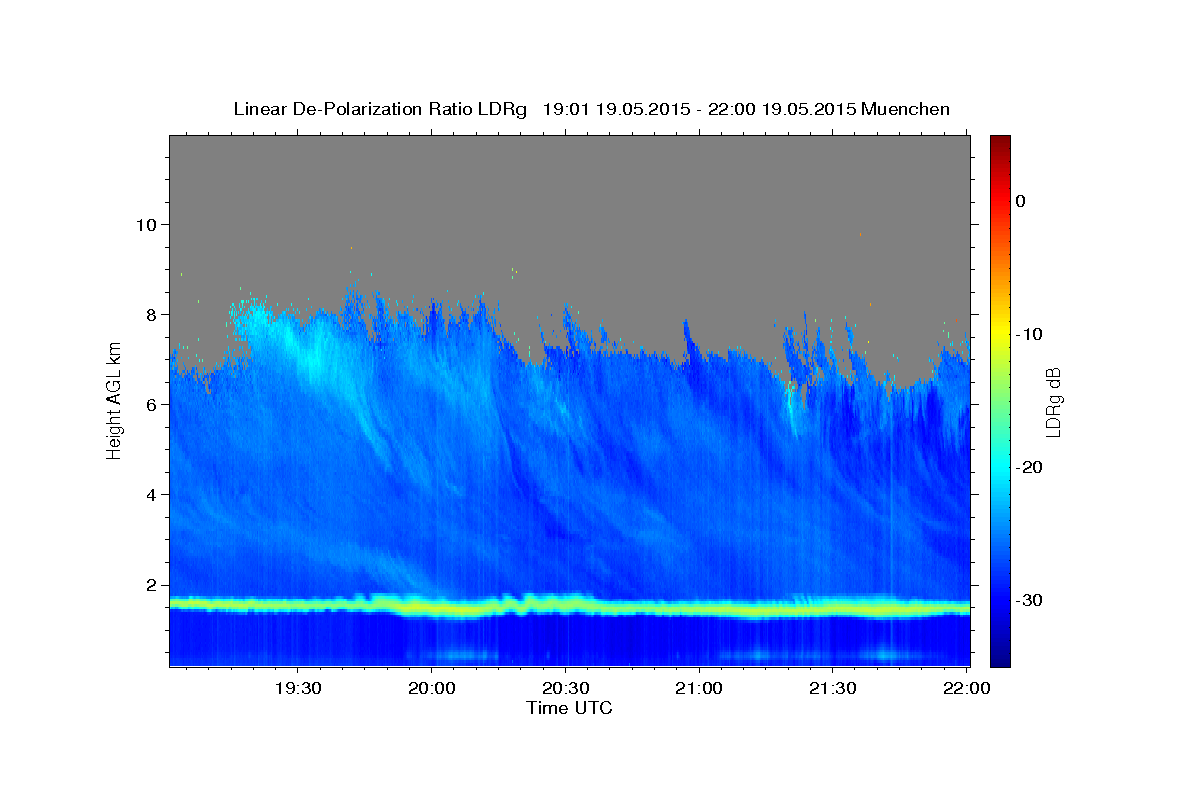Screen dimensions: 1200x800
Task: Click the date range "19:01 19.05.2015 - 22:00 19.05.2015"
Action: [x=697, y=109]
